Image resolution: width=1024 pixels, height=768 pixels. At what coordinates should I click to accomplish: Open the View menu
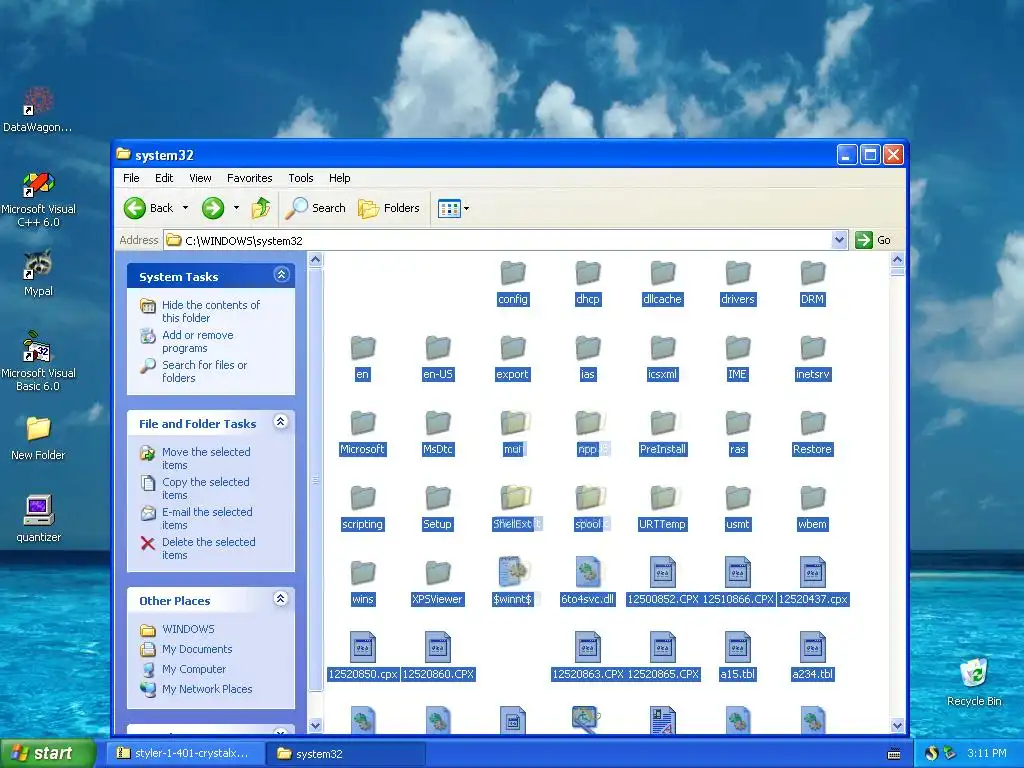(x=200, y=178)
